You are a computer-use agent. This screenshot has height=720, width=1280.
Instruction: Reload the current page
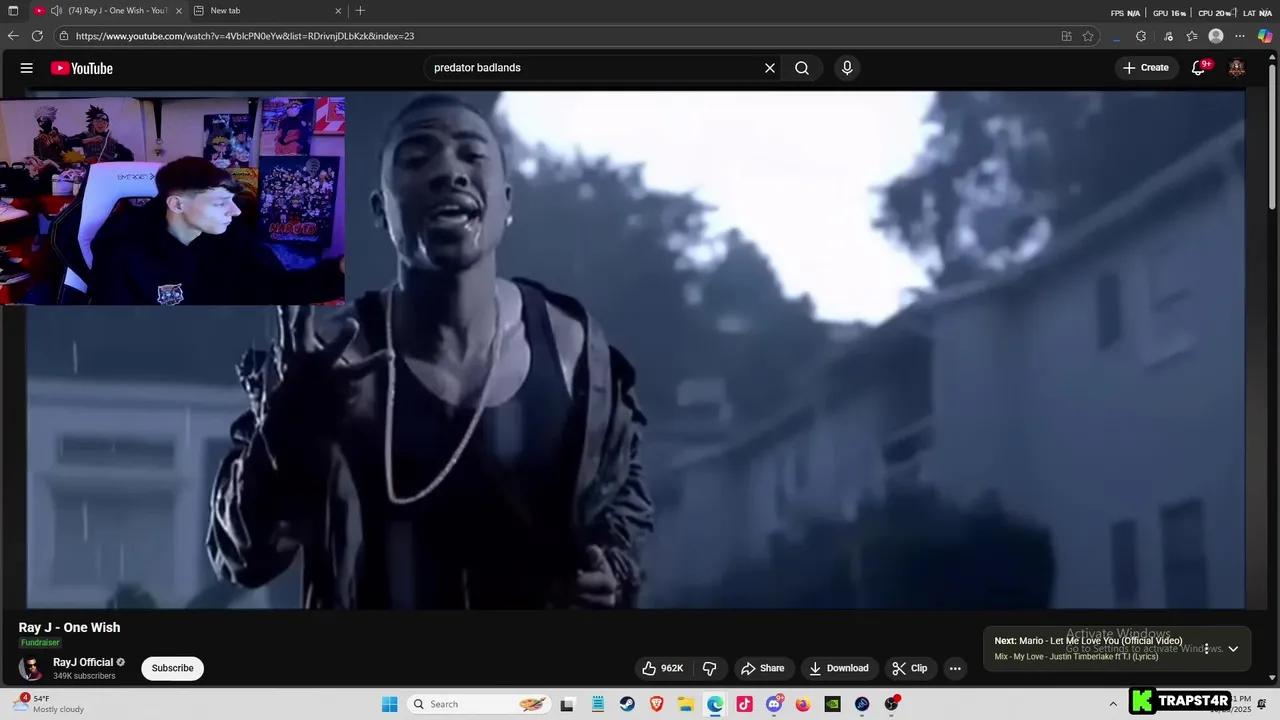37,36
